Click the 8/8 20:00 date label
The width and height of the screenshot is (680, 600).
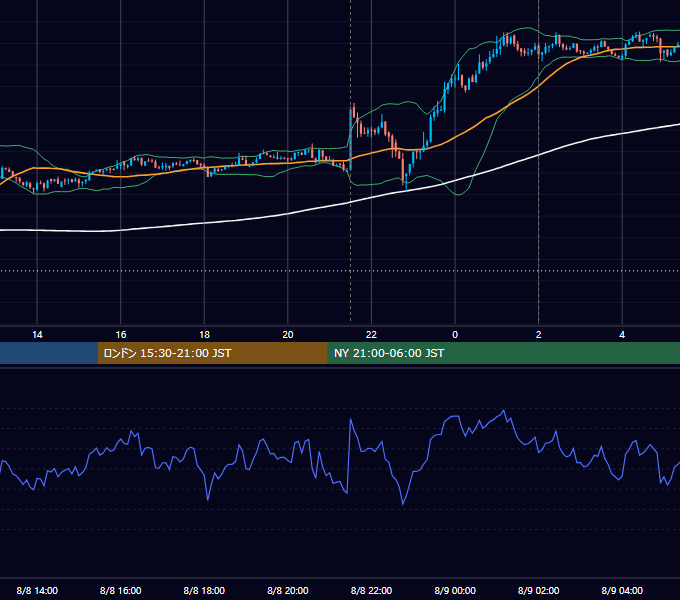288,590
